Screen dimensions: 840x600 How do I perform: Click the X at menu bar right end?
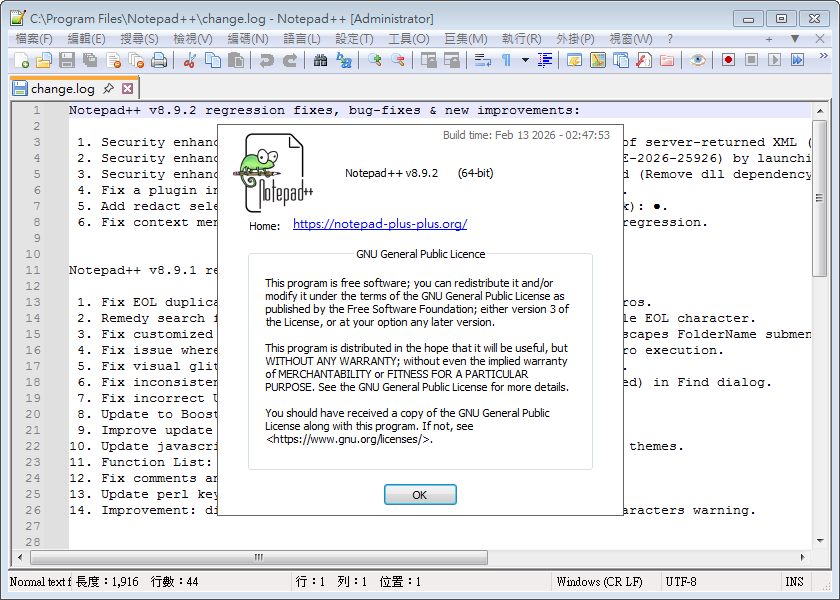click(x=820, y=39)
